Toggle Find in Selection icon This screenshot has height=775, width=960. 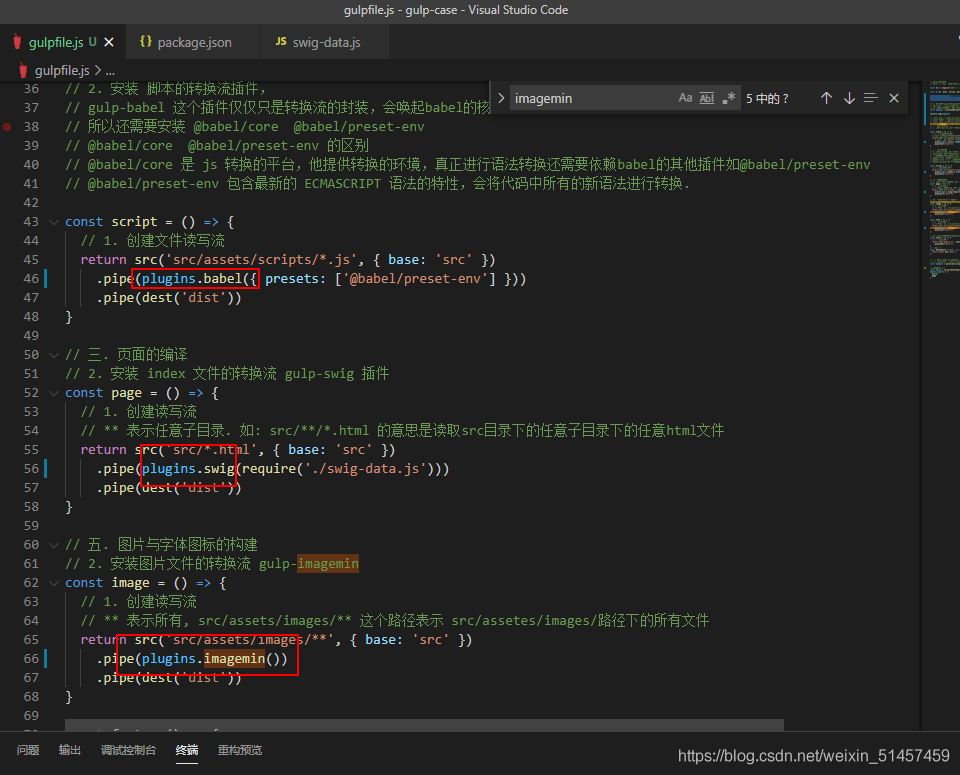click(x=871, y=98)
